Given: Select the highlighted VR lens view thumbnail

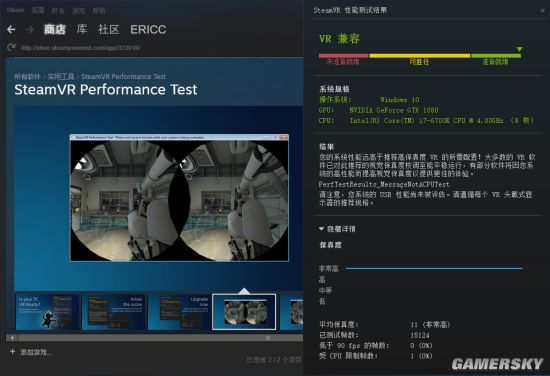Looking at the screenshot, I should point(244,312).
